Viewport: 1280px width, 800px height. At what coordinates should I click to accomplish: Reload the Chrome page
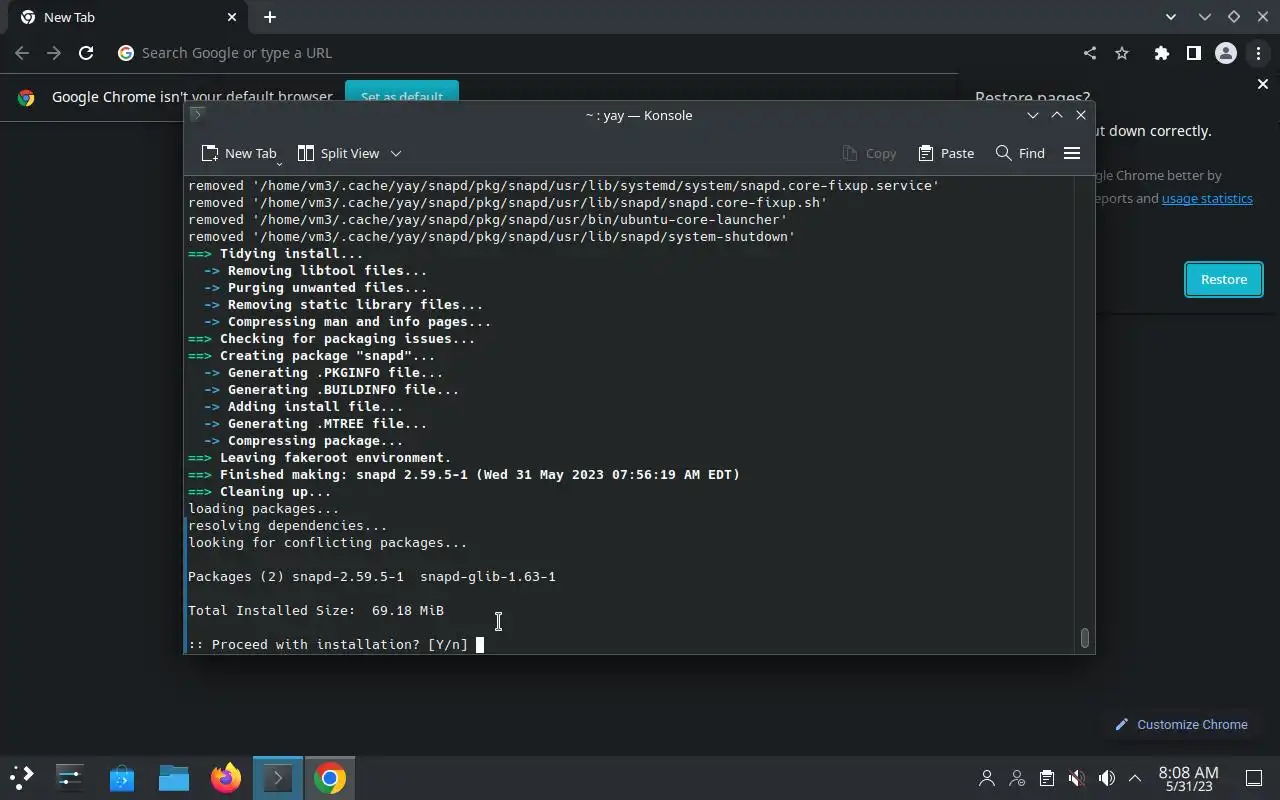[86, 53]
